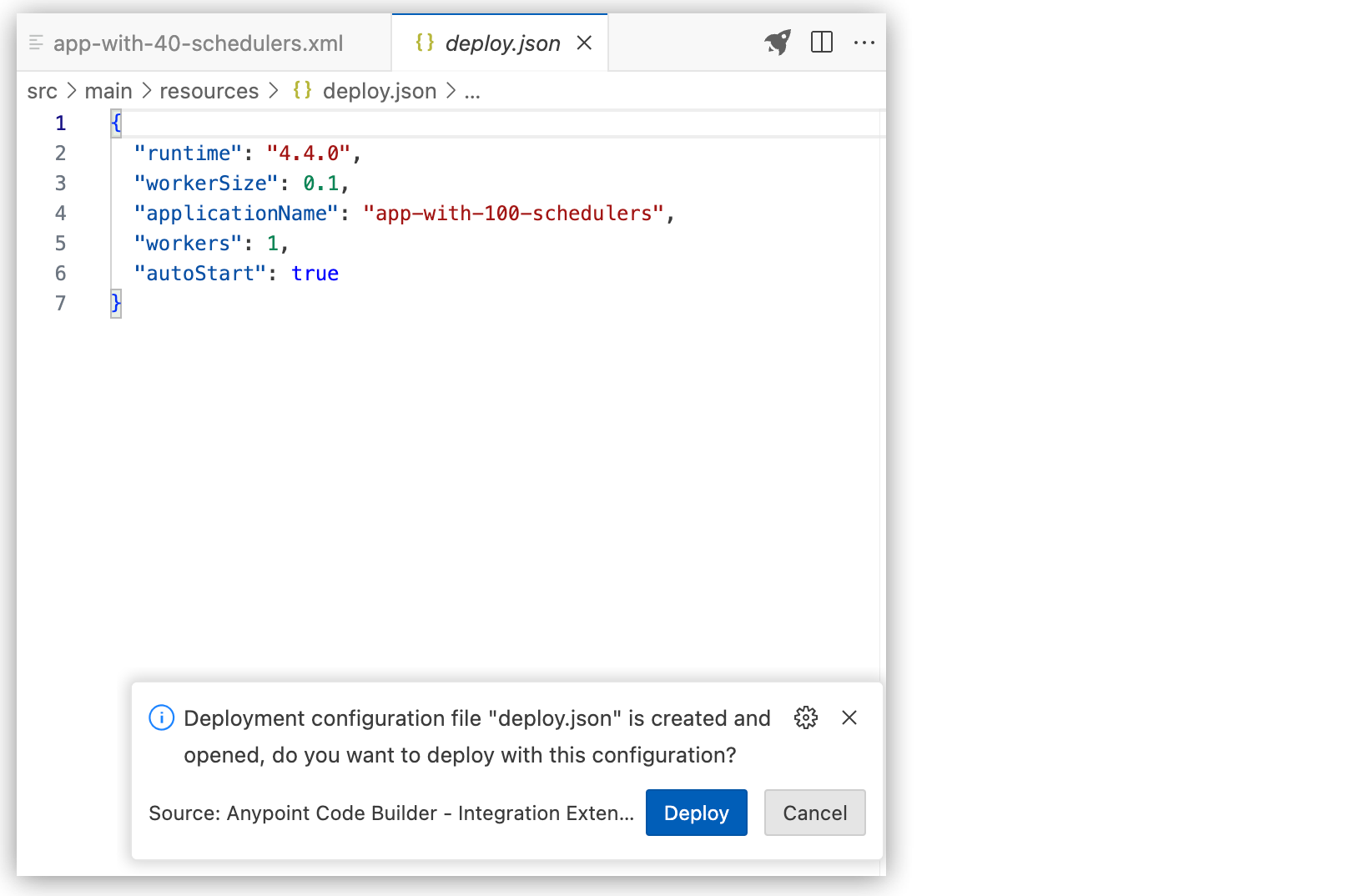The width and height of the screenshot is (1350, 896).
Task: Open the src breadcrumb dropdown
Action: pos(41,90)
